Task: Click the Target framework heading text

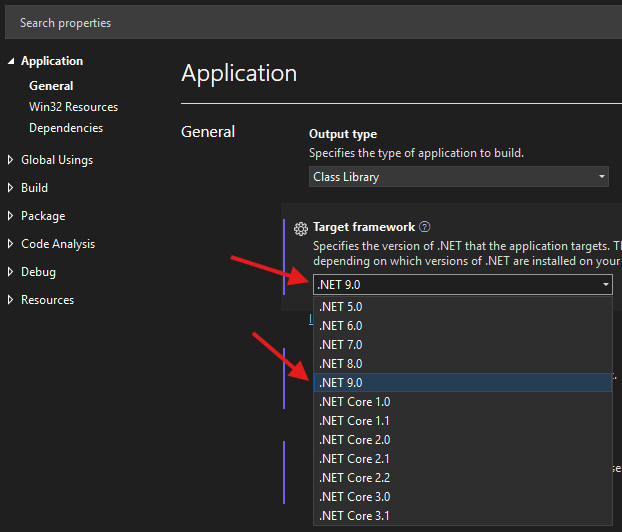Action: pyautogui.click(x=364, y=227)
